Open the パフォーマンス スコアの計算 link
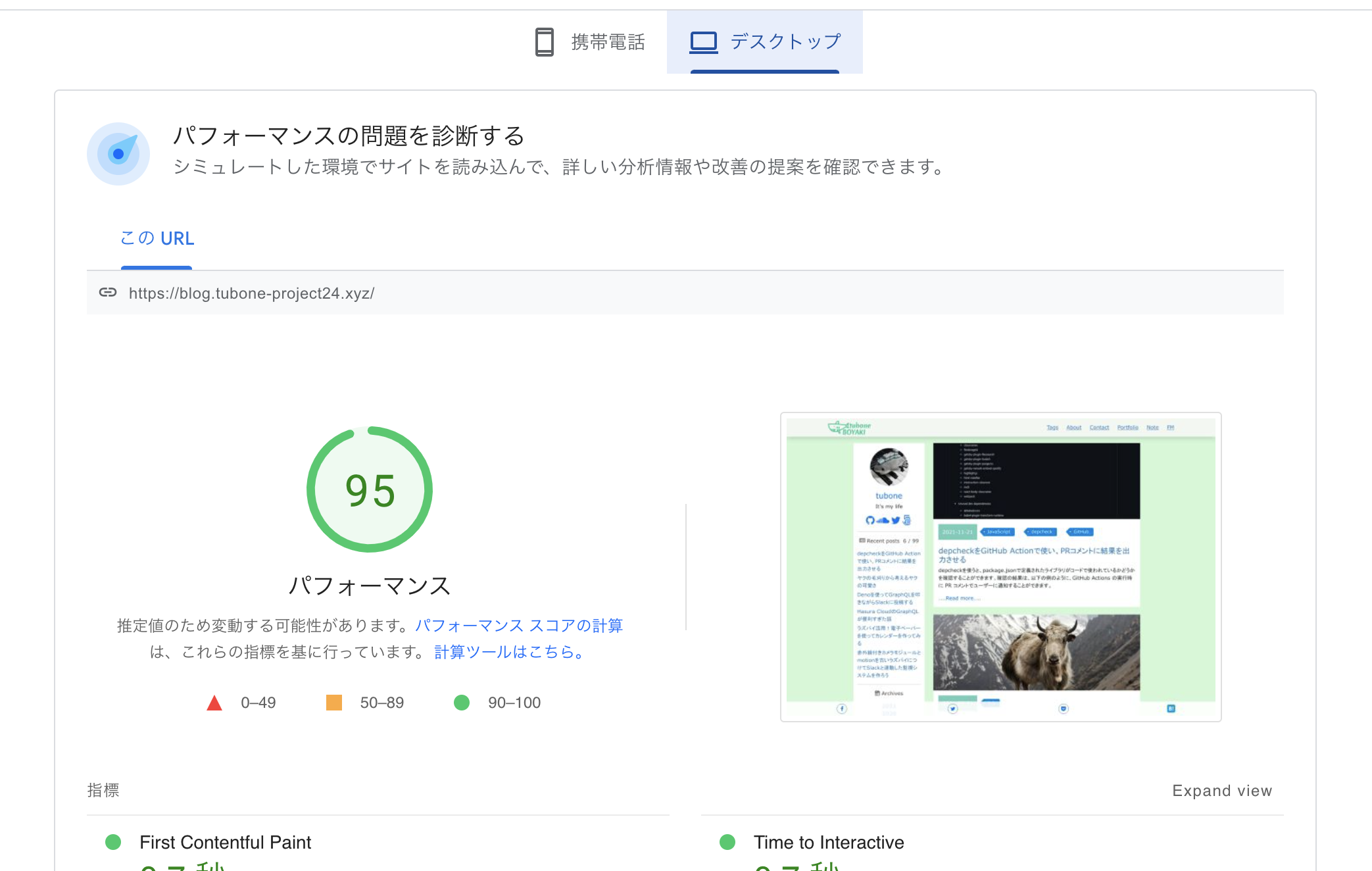 pos(520,626)
